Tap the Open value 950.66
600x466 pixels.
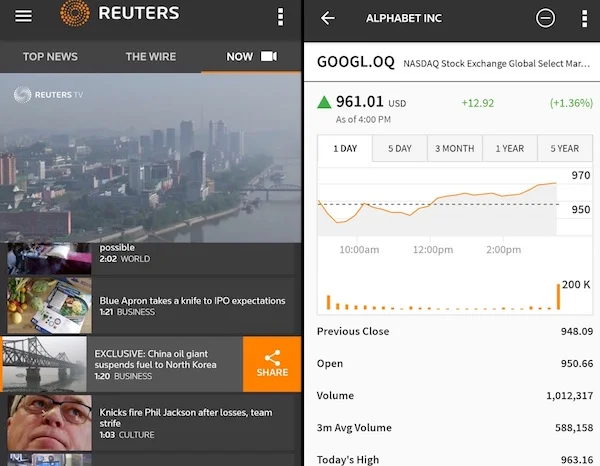[x=577, y=363]
